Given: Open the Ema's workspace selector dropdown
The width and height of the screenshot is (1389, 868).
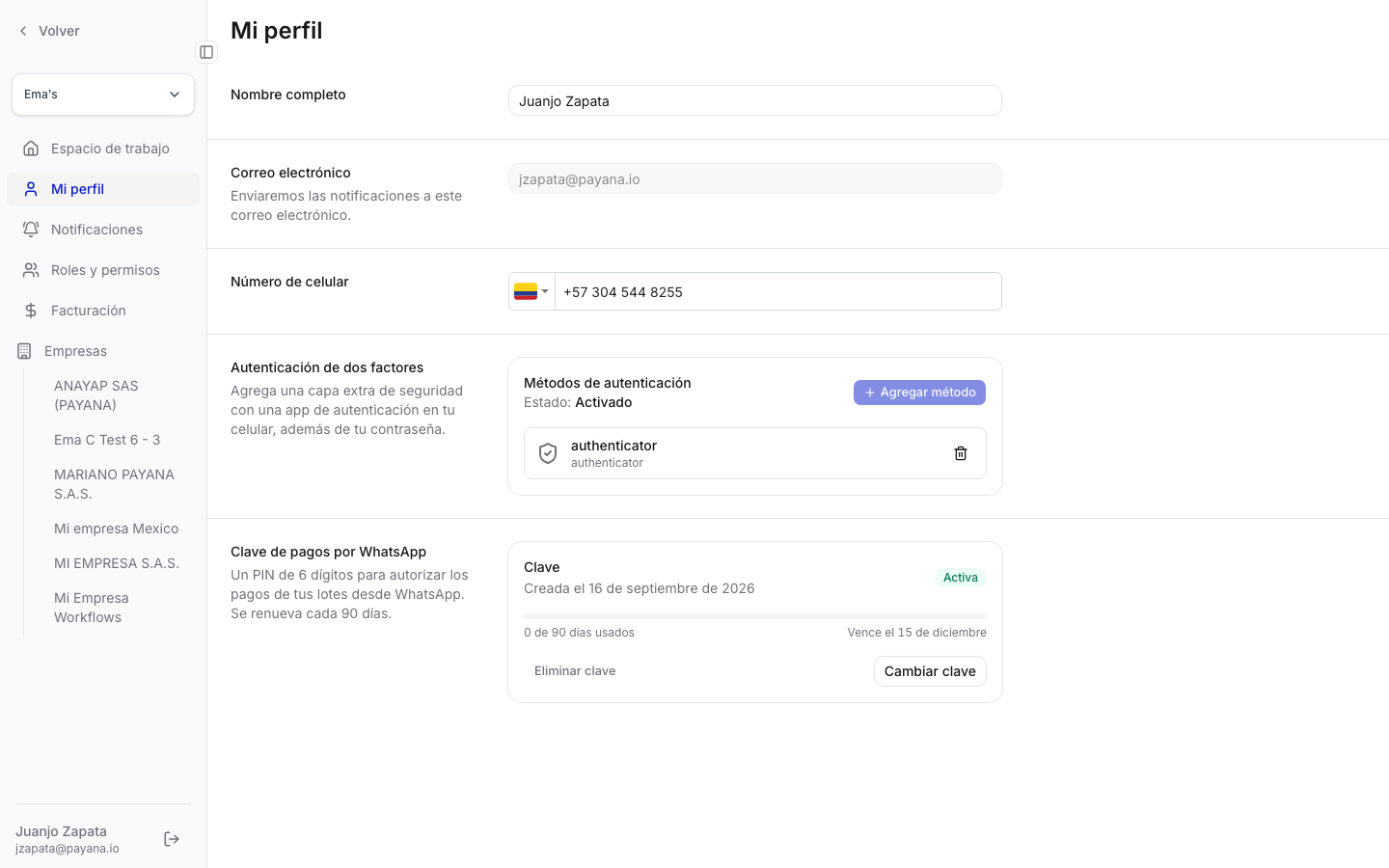Looking at the screenshot, I should tap(103, 95).
